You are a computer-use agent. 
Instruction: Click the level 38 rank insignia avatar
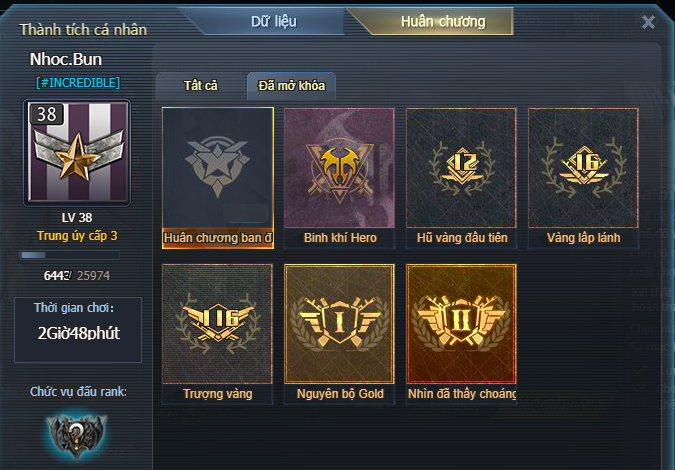[77, 152]
